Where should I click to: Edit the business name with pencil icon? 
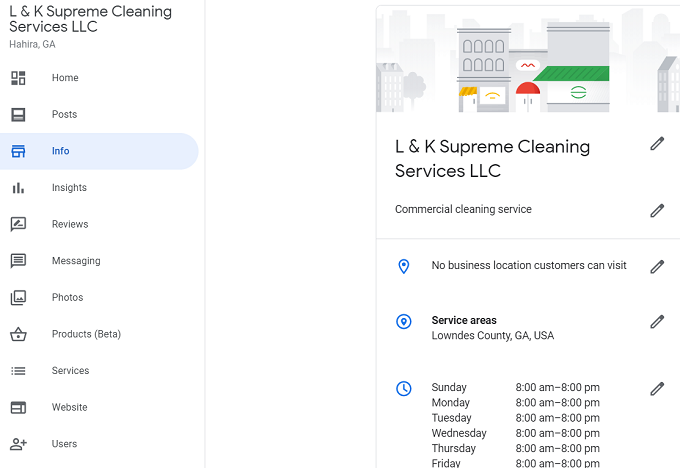tap(657, 144)
